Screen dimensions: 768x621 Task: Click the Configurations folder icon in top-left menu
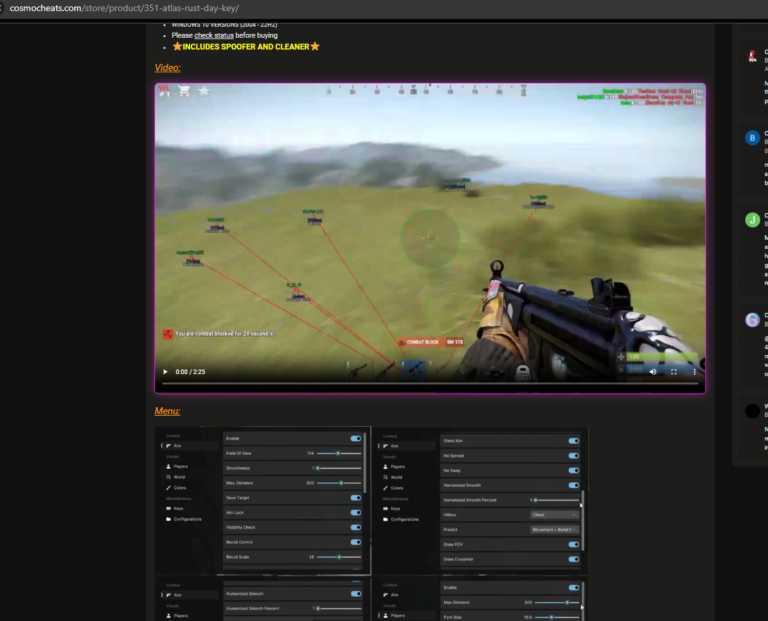tap(169, 519)
